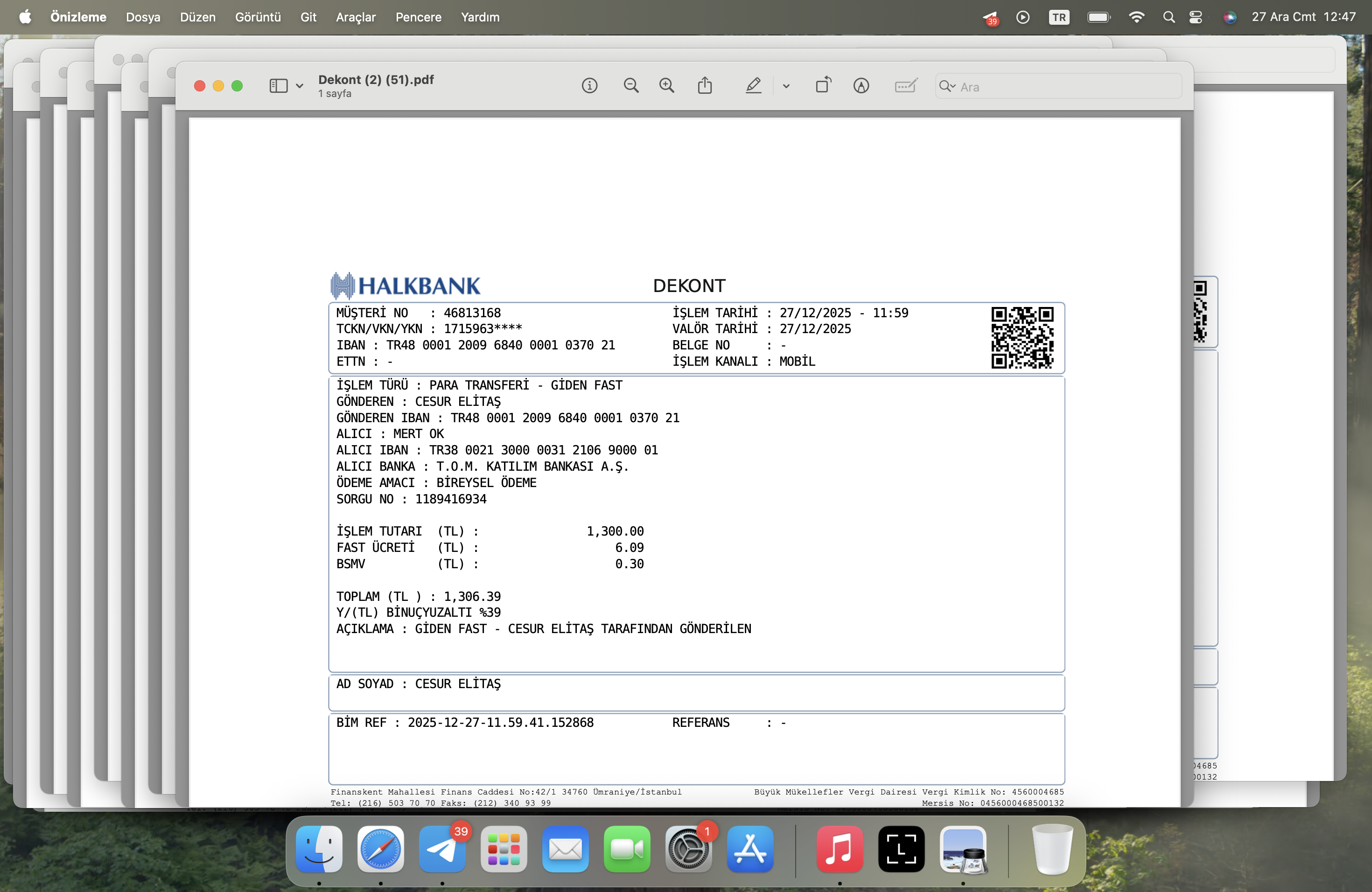Open the screenshot capture app in Dock
The width and height of the screenshot is (1372, 892).
pyautogui.click(x=902, y=849)
